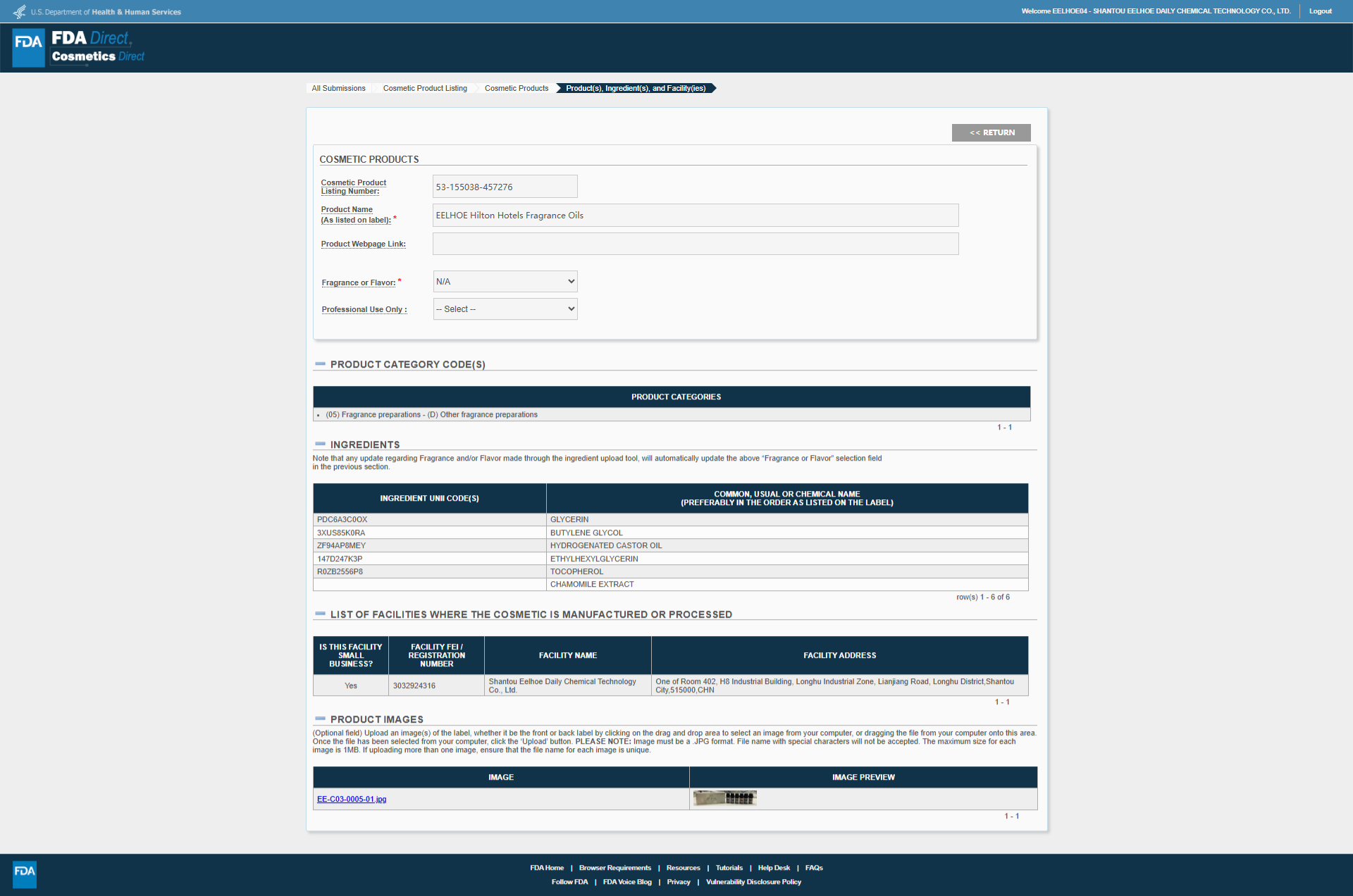The height and width of the screenshot is (896, 1353).
Task: Click UNII code R0ZB2556P8
Action: pos(340,571)
